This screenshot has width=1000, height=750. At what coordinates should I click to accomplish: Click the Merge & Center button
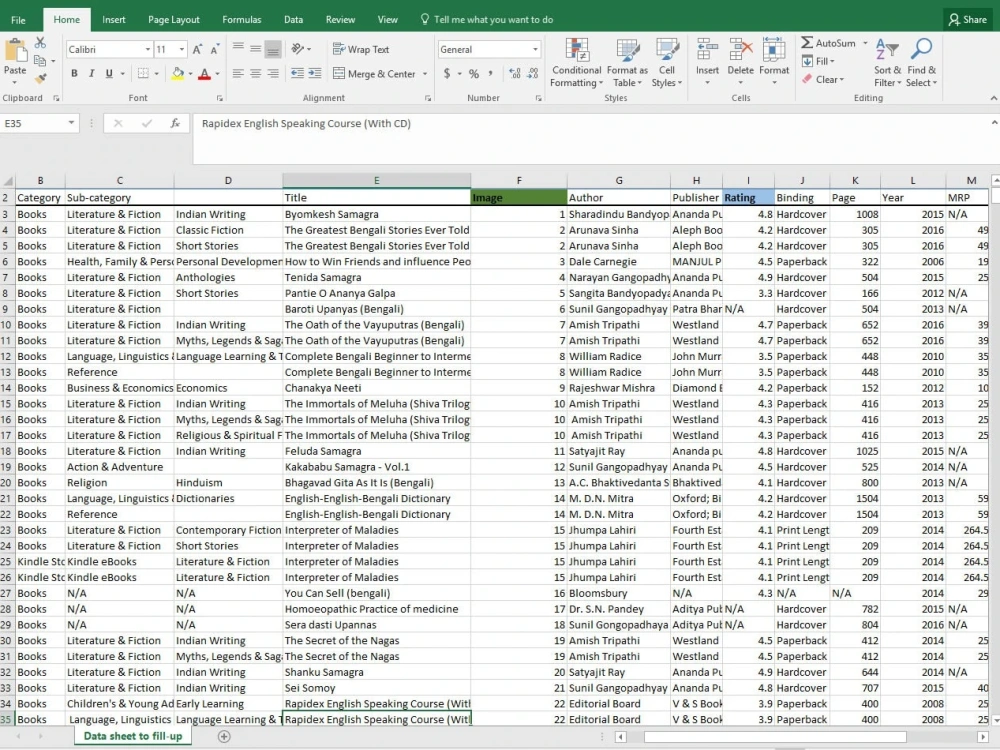pos(374,74)
